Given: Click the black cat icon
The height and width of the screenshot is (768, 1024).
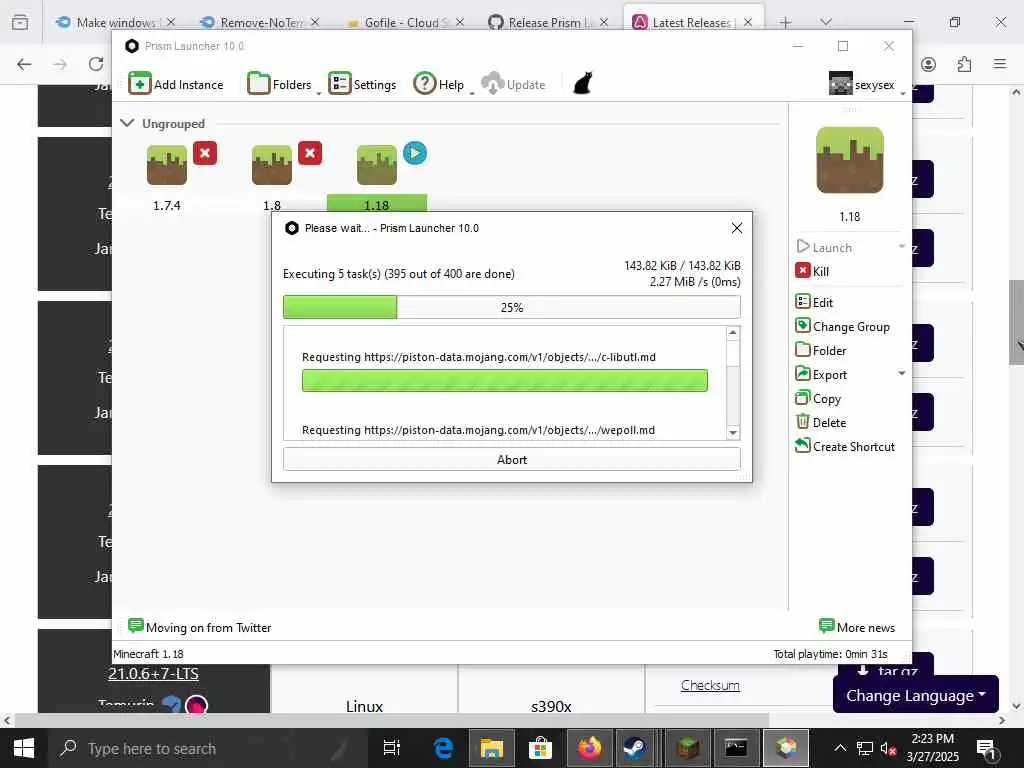Looking at the screenshot, I should 583,84.
